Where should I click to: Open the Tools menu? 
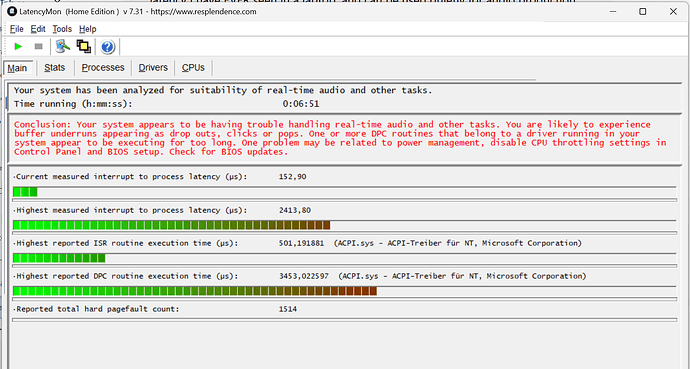tap(62, 29)
